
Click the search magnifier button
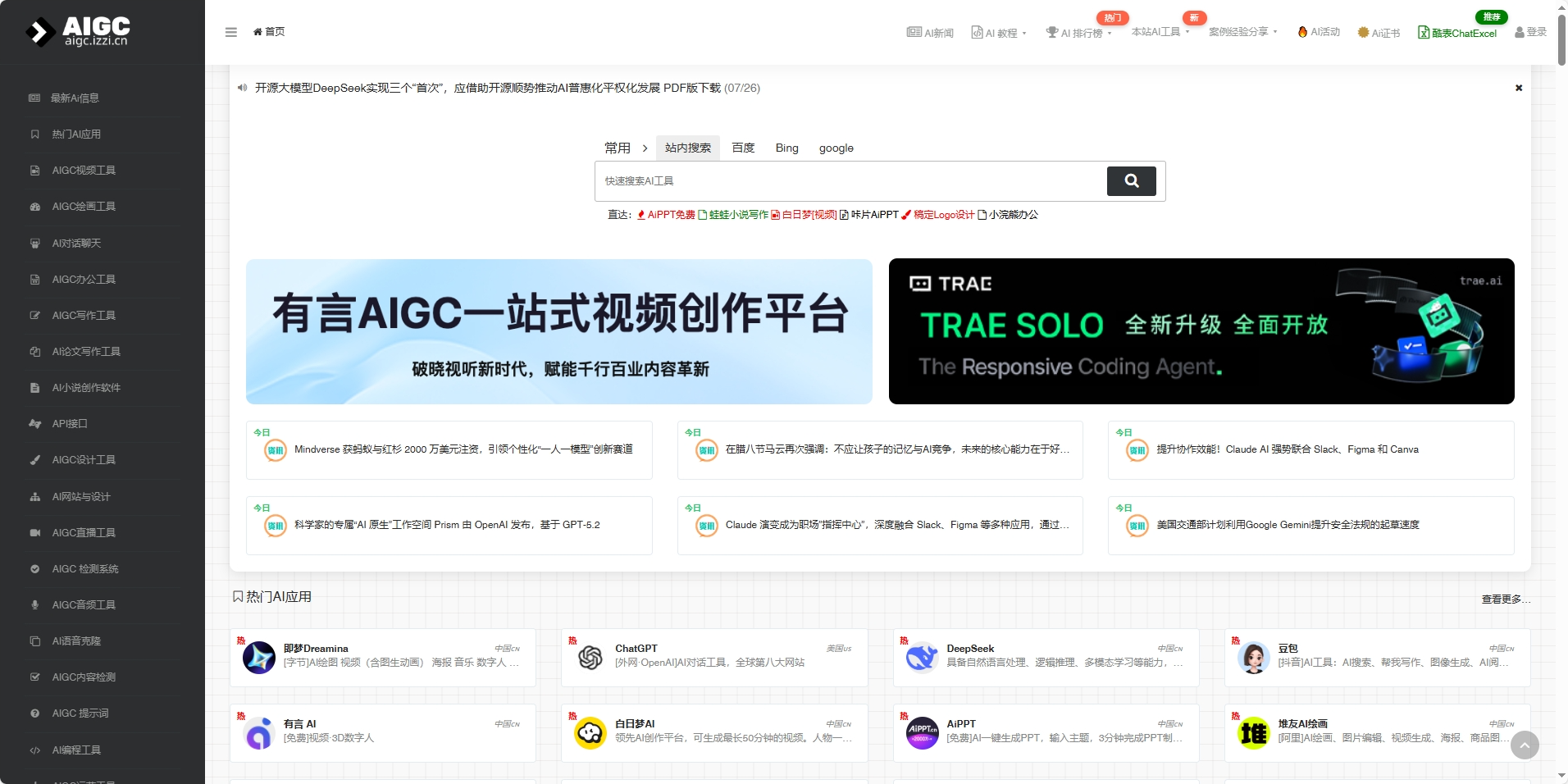[x=1131, y=181]
